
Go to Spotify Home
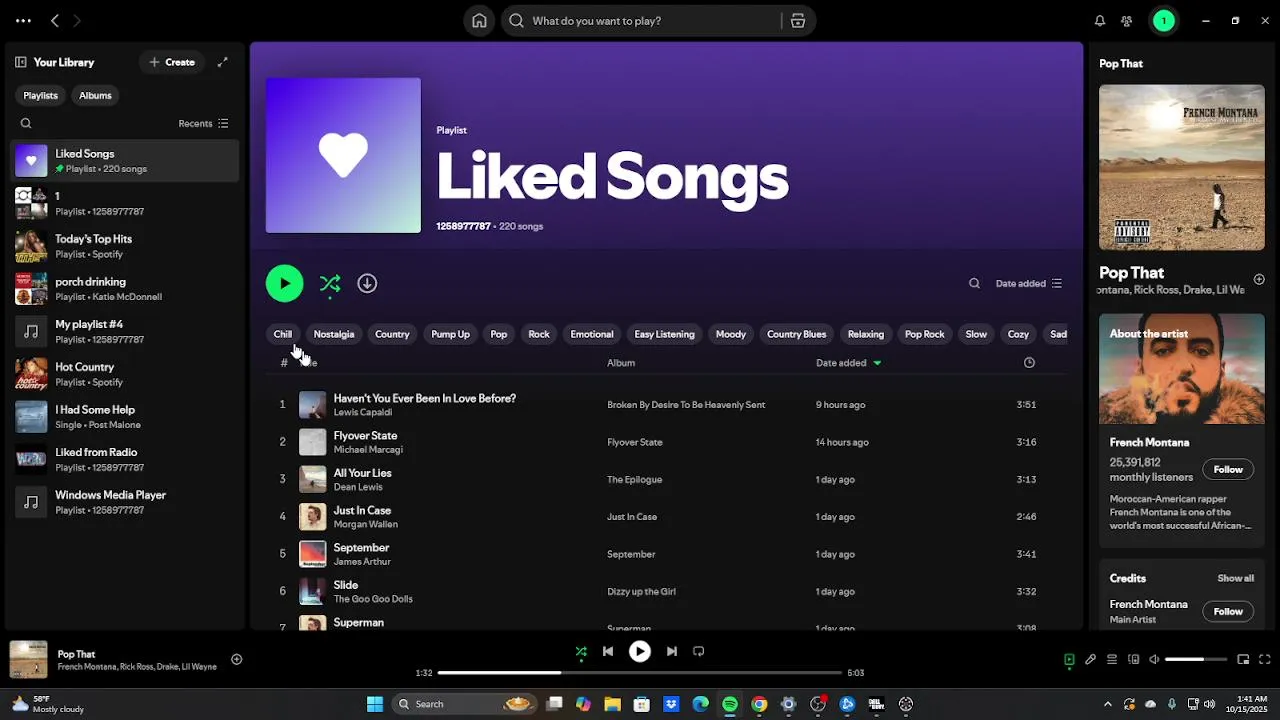coord(480,21)
